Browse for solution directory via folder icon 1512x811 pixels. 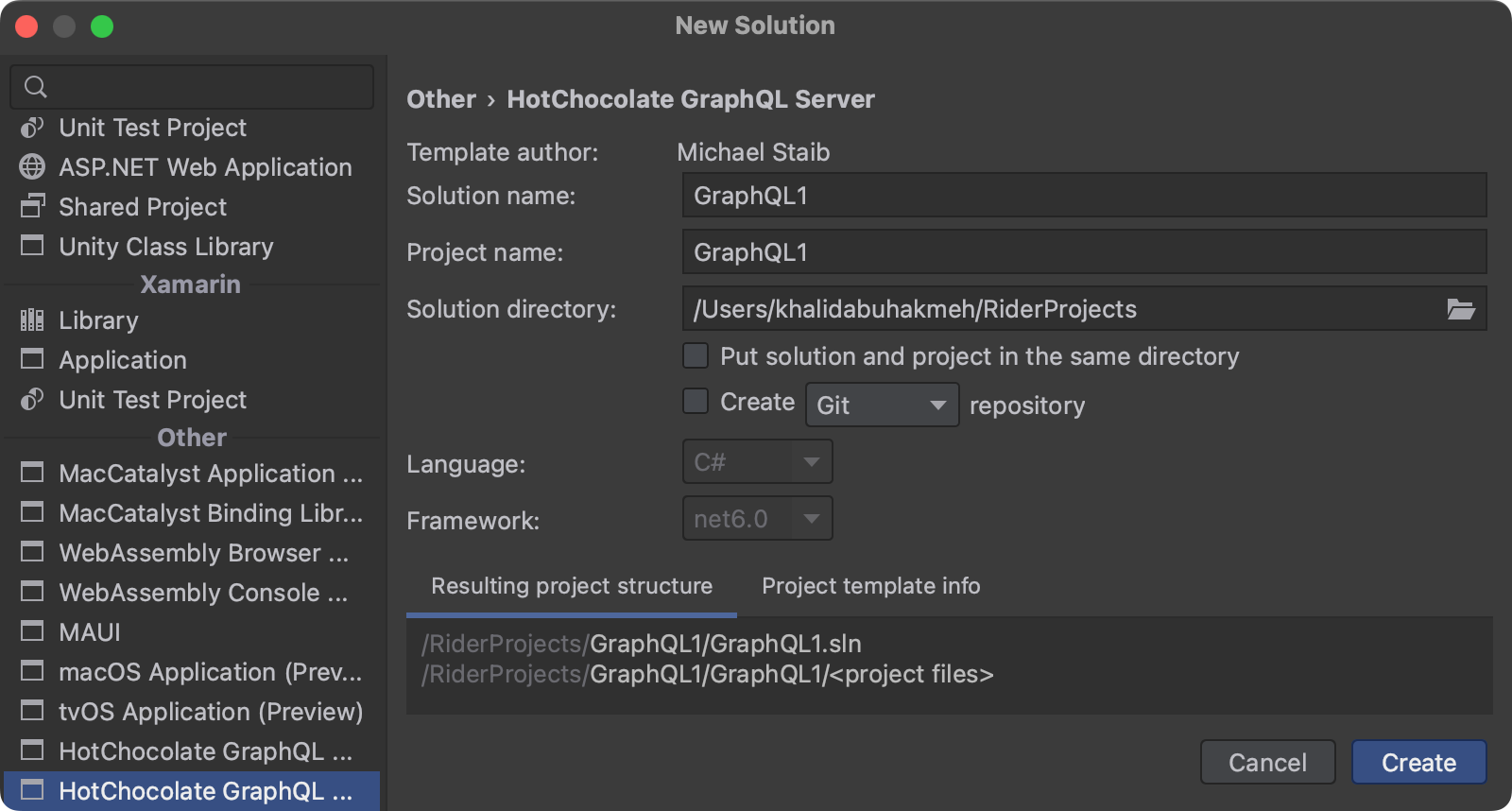1461,309
